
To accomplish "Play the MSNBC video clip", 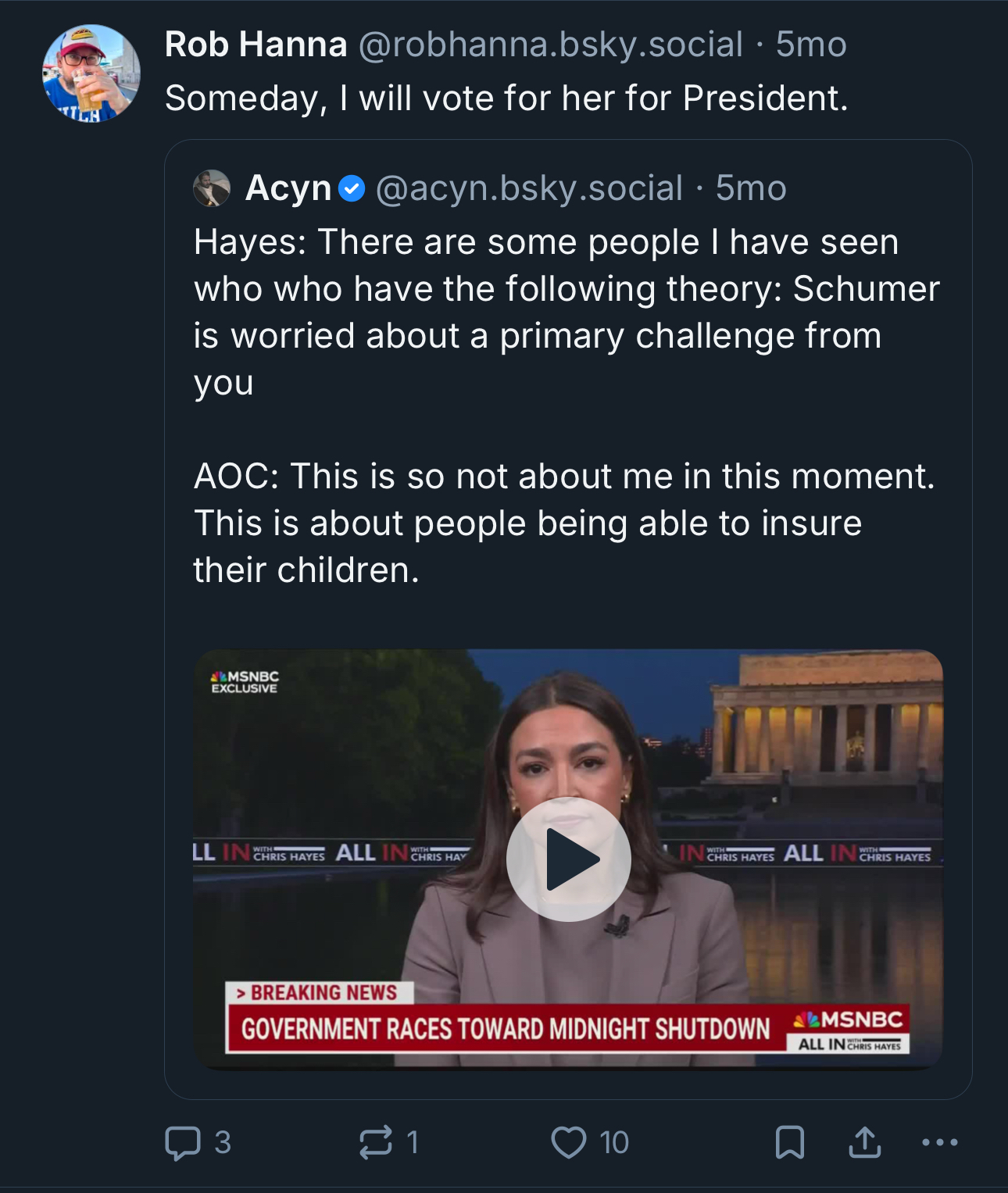I will [x=568, y=859].
